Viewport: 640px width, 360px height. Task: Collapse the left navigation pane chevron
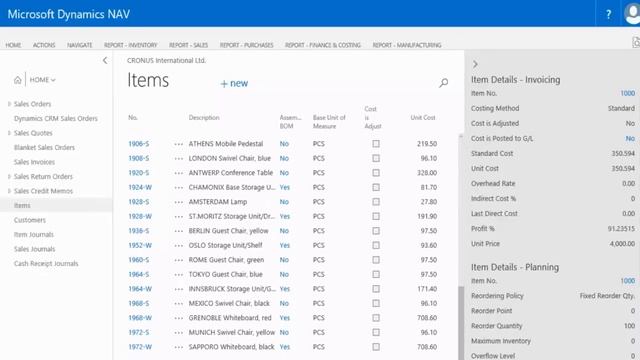point(105,60)
